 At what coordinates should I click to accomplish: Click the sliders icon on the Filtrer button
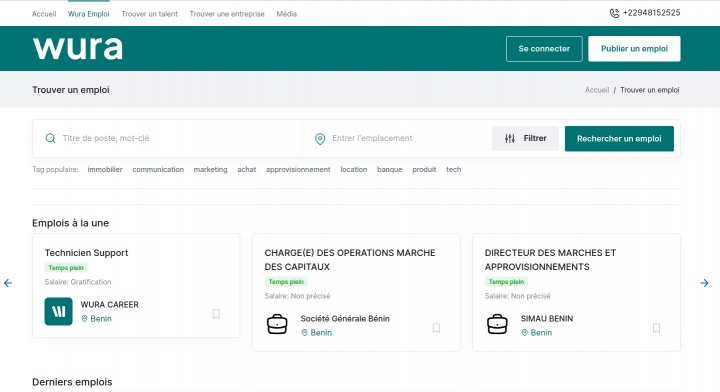pos(510,138)
